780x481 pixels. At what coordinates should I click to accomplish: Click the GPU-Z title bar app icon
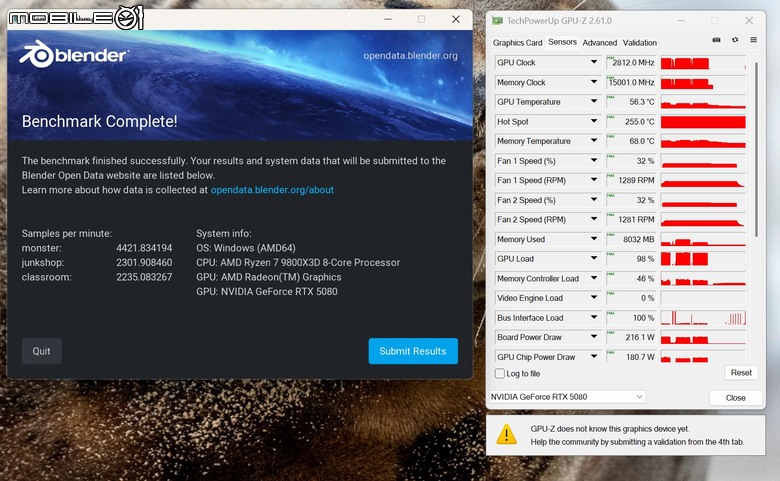click(x=497, y=20)
